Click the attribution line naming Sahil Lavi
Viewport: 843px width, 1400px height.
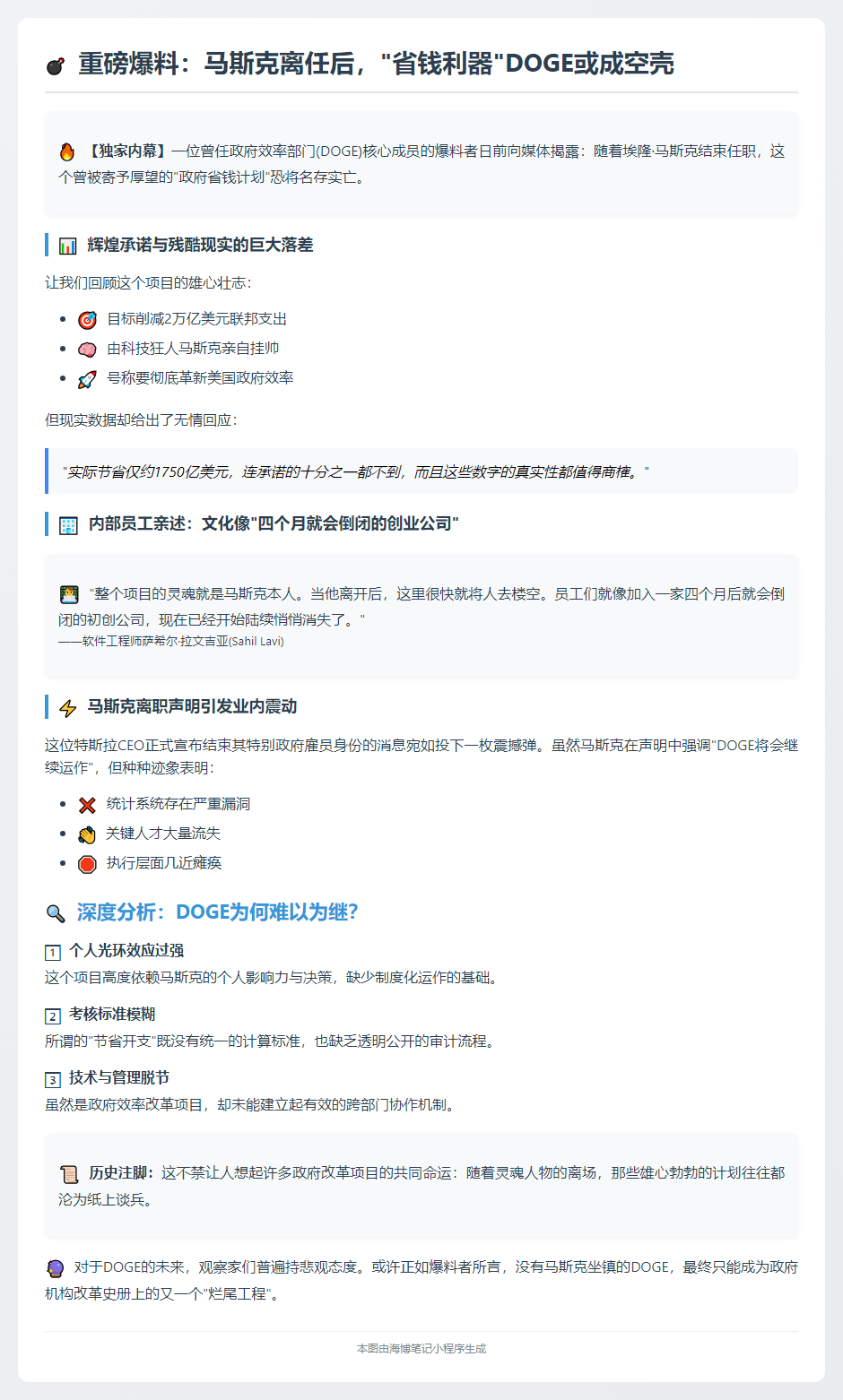tap(171, 641)
